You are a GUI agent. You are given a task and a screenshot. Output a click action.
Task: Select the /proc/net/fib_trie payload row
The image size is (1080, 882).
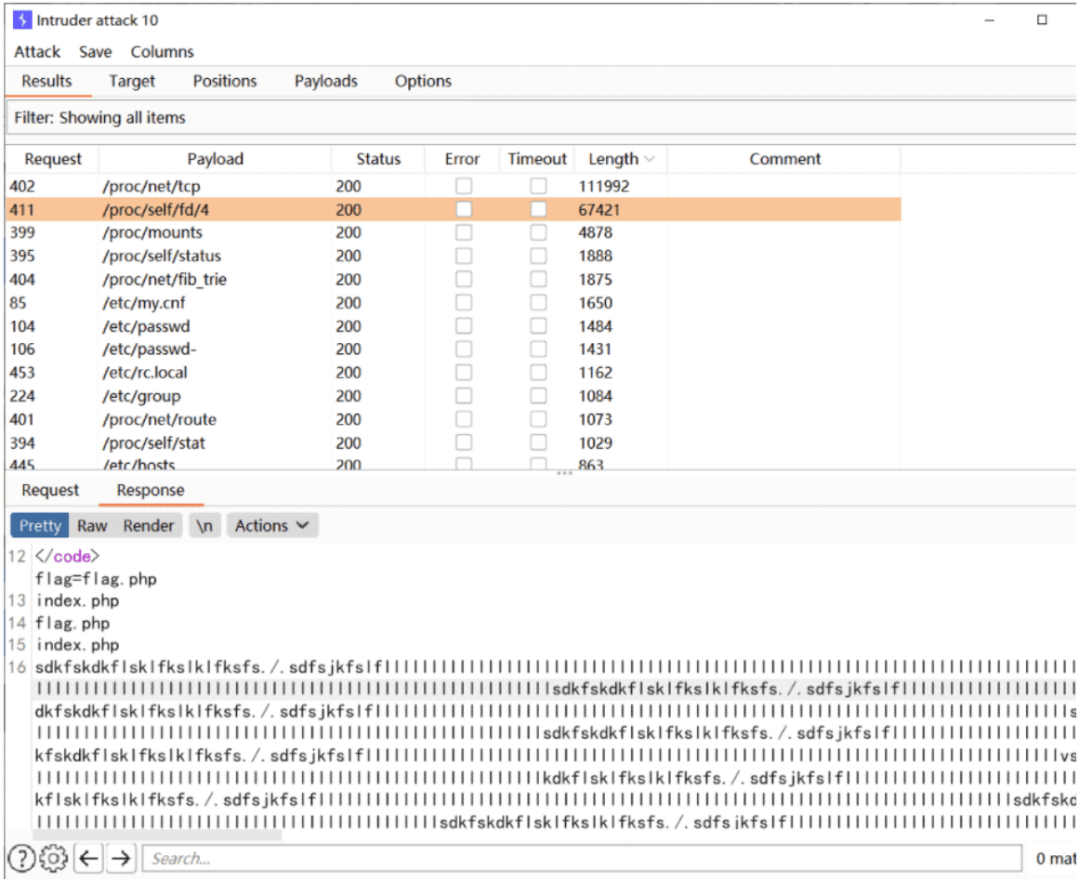(453, 279)
